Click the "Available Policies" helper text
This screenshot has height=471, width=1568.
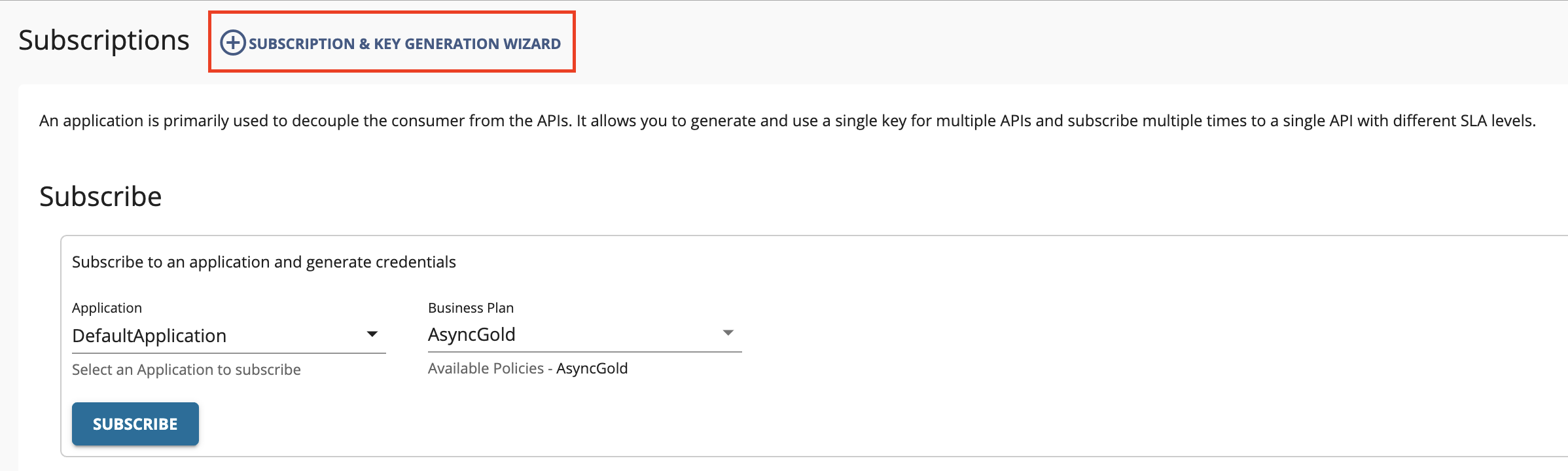pos(486,369)
